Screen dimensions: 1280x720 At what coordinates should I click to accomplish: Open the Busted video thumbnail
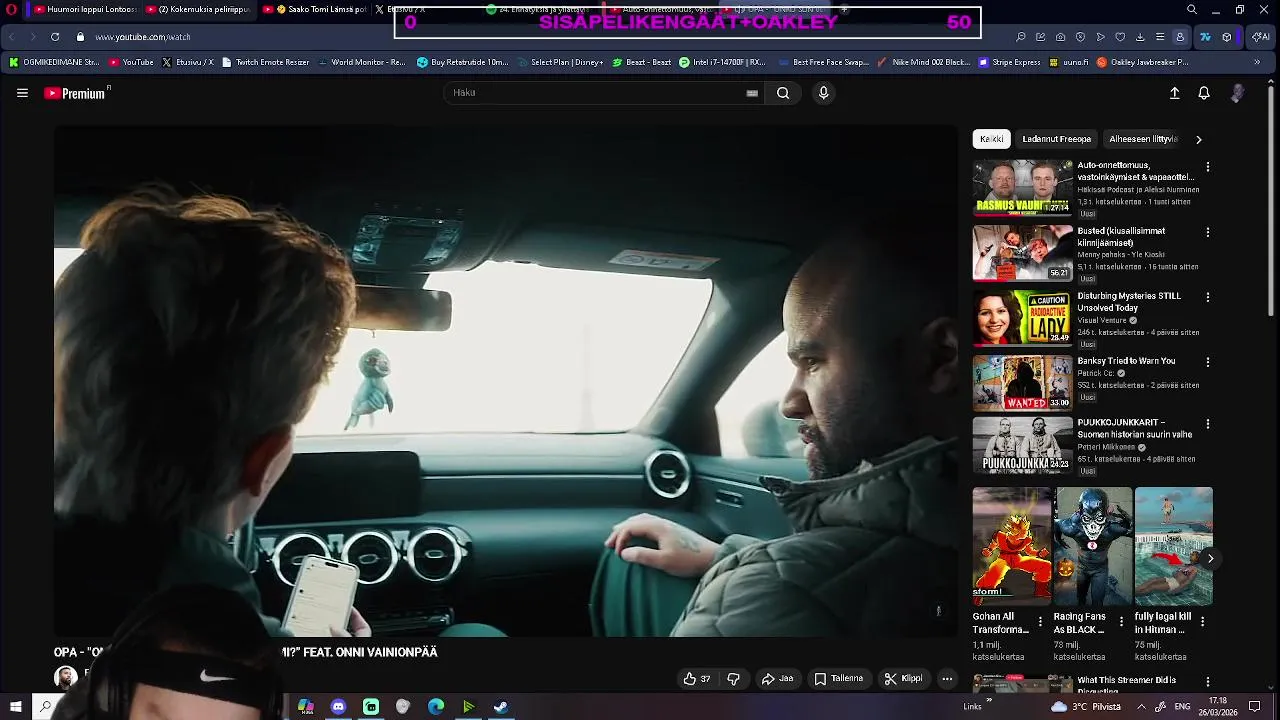(x=1022, y=253)
